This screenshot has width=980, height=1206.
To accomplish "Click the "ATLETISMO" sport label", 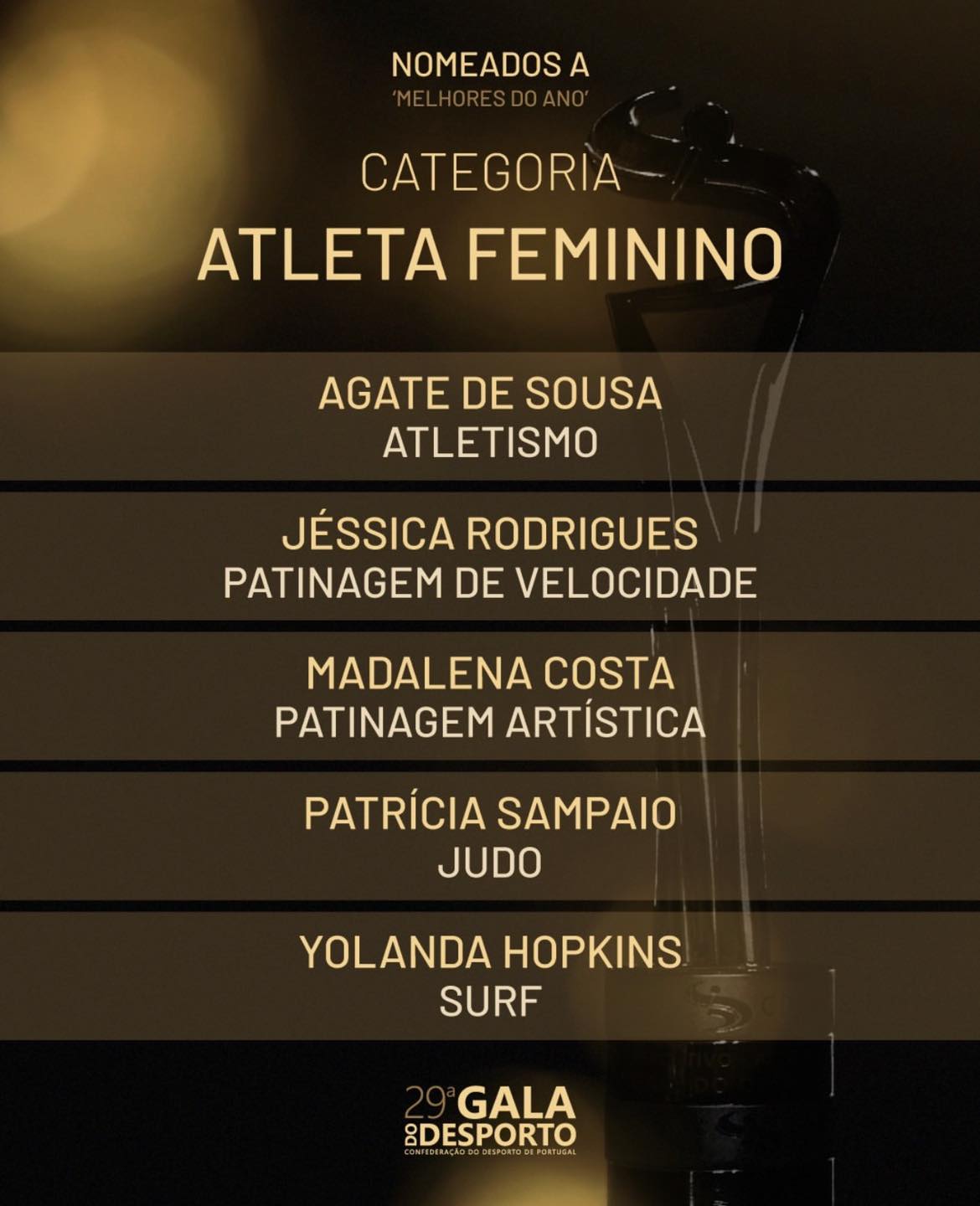I will 490,443.
